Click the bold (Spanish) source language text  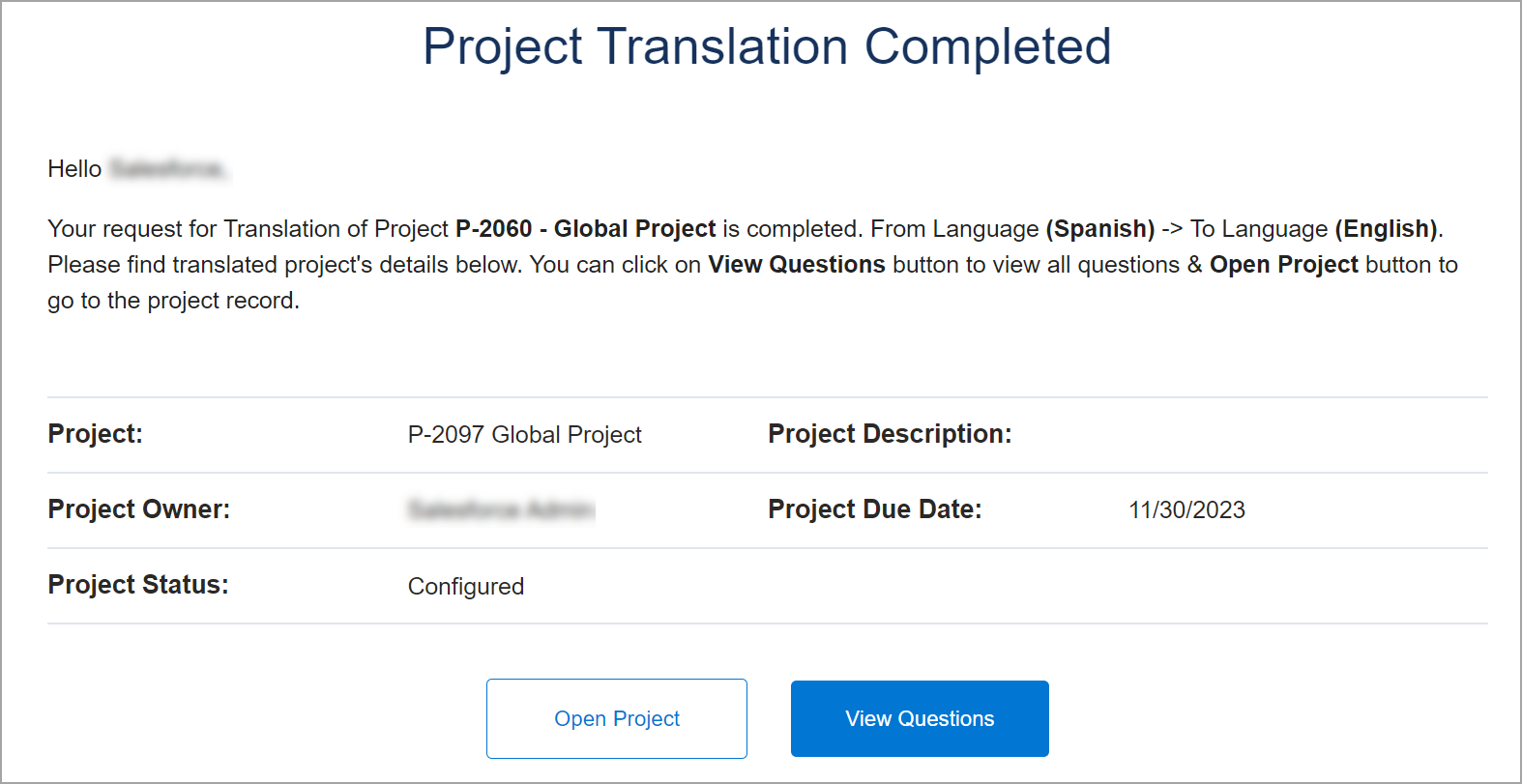[x=1100, y=229]
